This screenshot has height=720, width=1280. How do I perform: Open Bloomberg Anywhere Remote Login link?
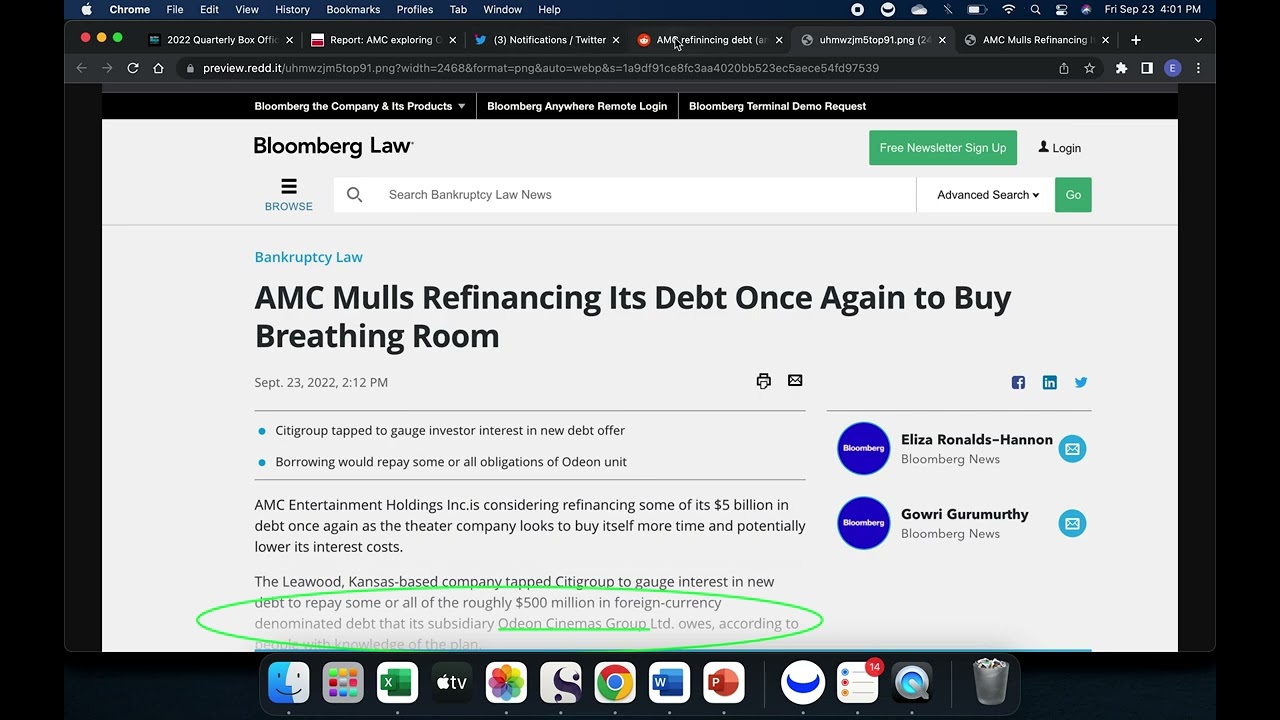(x=577, y=106)
